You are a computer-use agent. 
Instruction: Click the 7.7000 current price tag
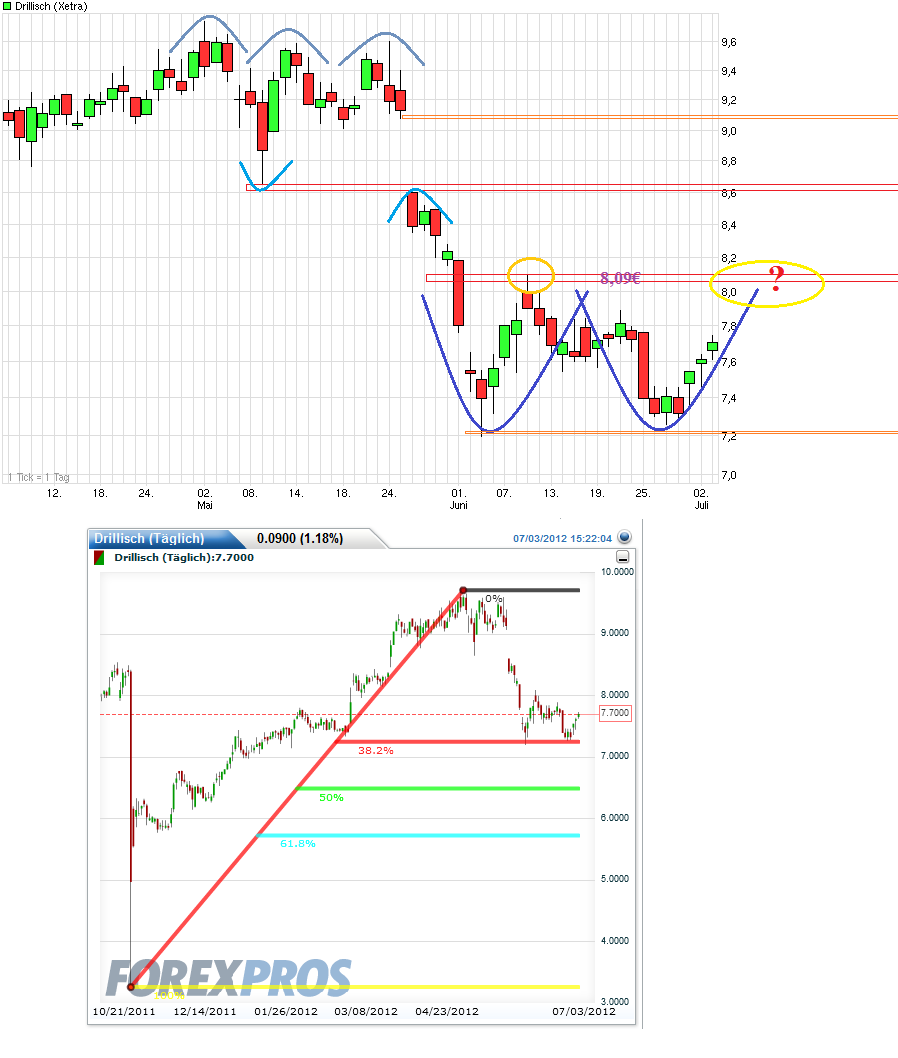click(615, 713)
